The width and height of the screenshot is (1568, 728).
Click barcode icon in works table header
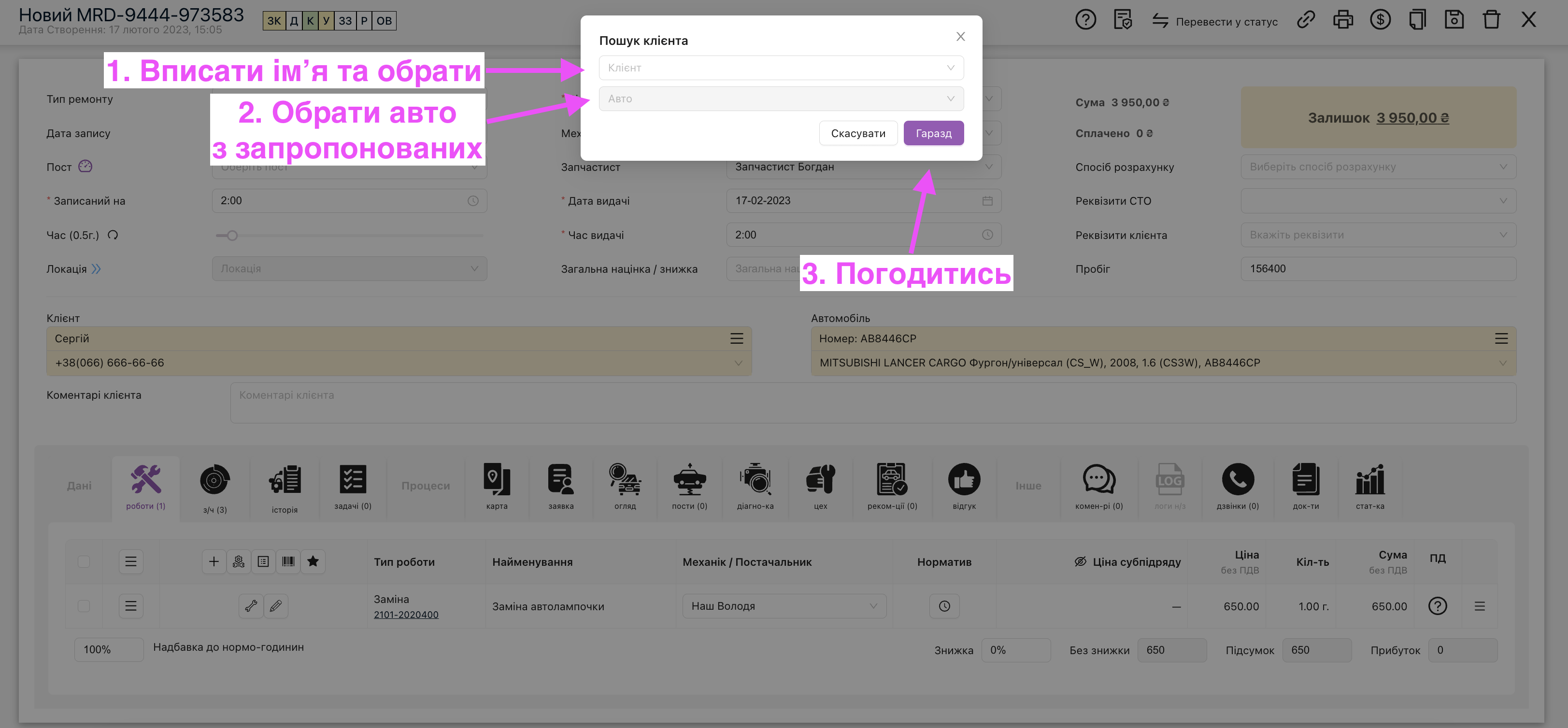click(288, 561)
